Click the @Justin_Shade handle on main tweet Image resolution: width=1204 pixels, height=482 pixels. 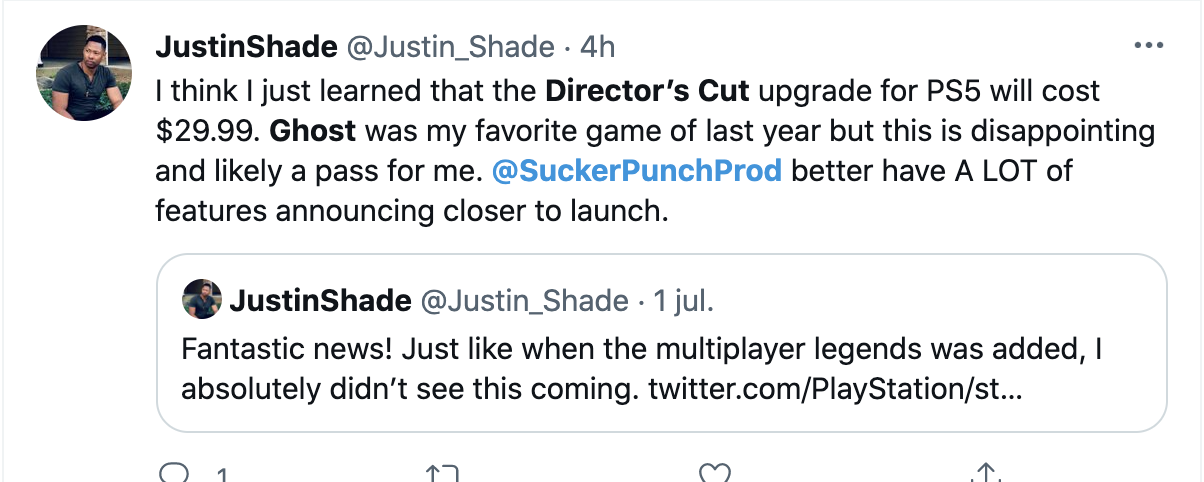pyautogui.click(x=450, y=46)
